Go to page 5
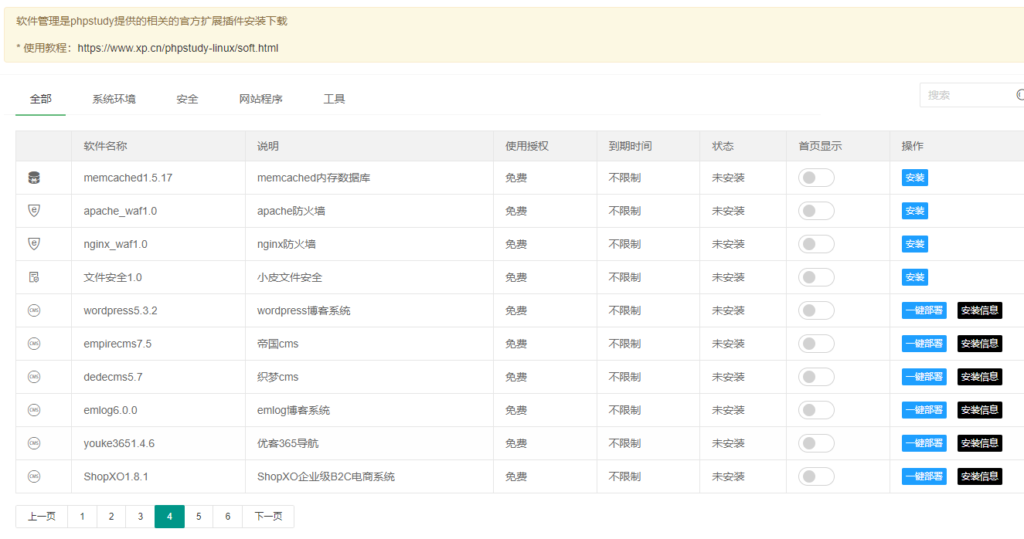The height and width of the screenshot is (539, 1024). point(199,516)
